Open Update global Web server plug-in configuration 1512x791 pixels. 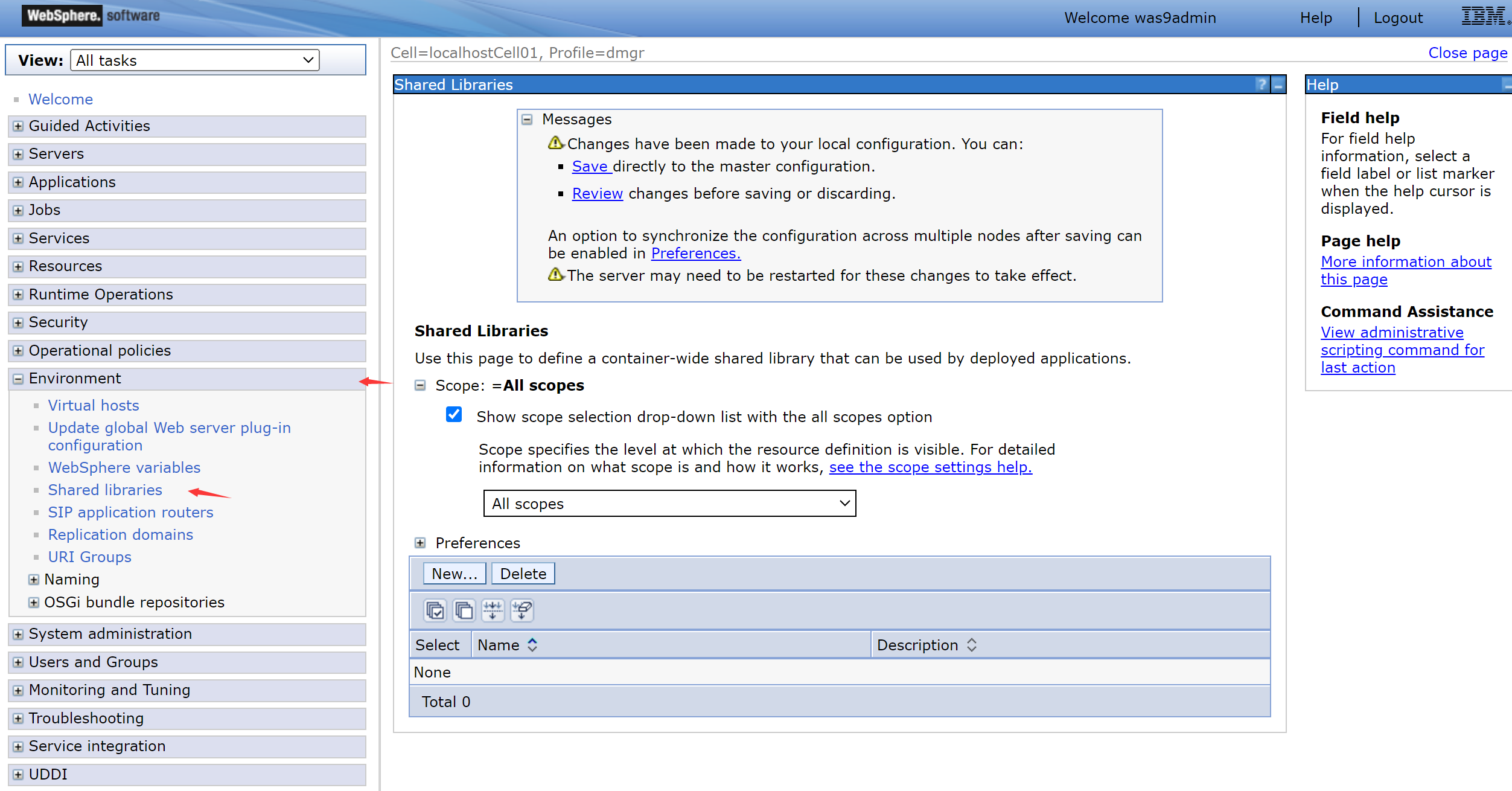(170, 437)
